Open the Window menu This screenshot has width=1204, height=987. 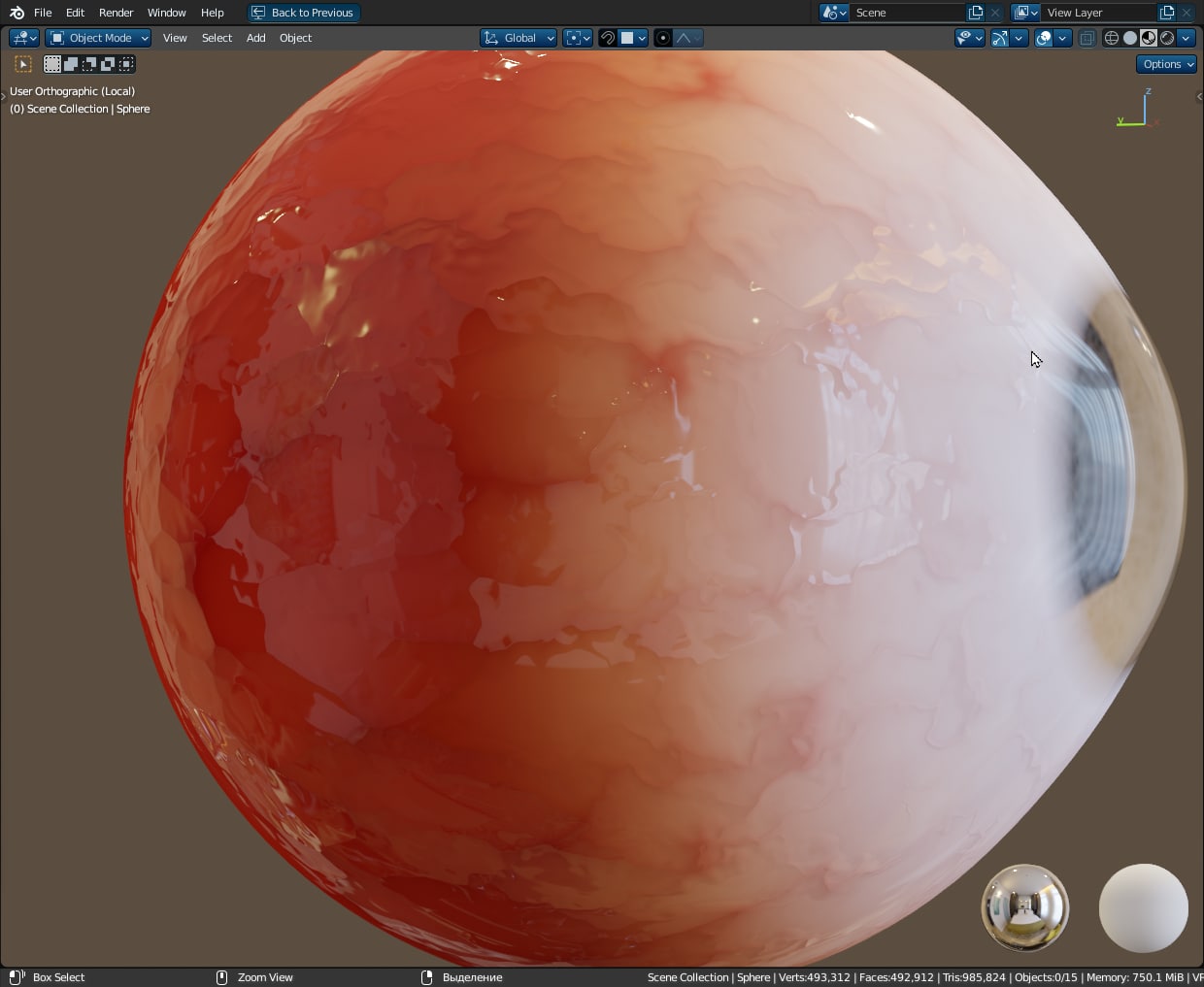point(166,13)
